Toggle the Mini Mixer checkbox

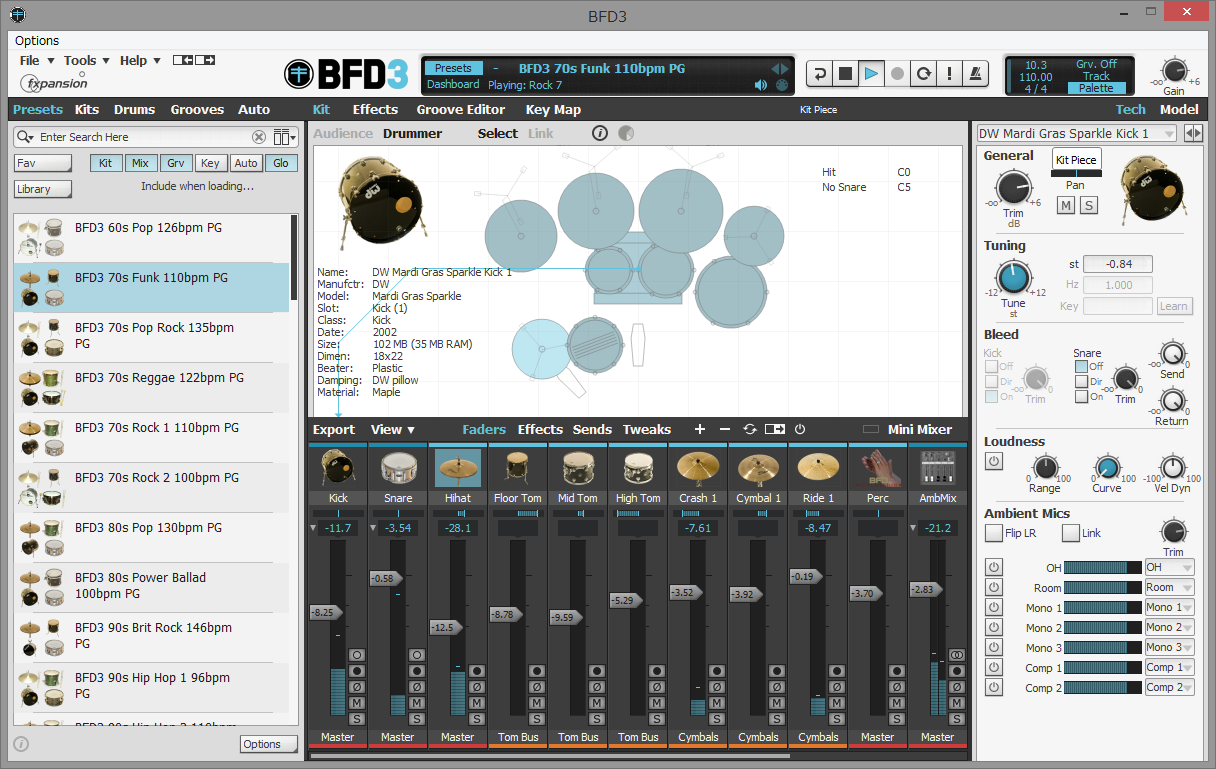871,429
